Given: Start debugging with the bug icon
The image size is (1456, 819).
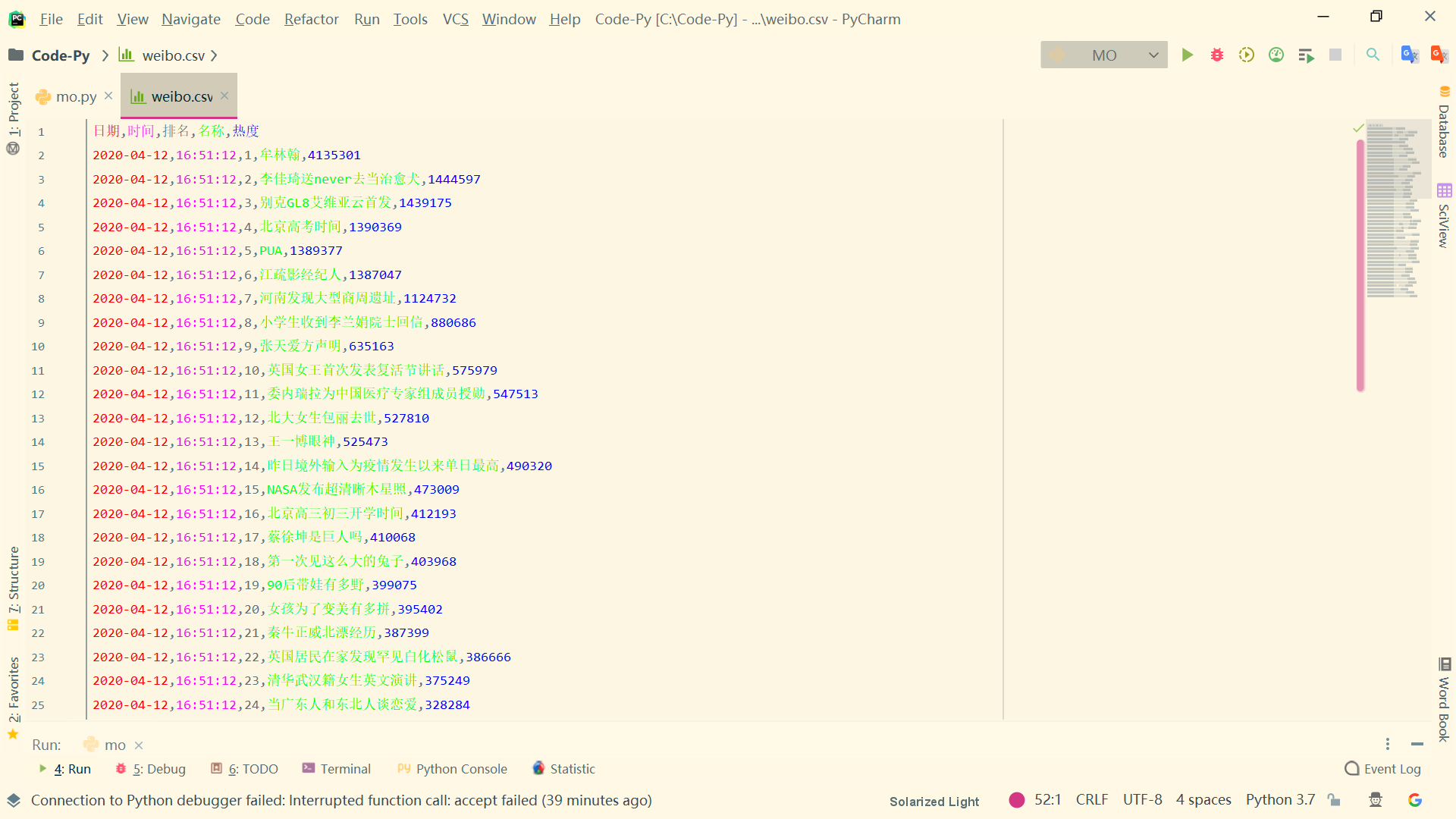Looking at the screenshot, I should click(1217, 55).
